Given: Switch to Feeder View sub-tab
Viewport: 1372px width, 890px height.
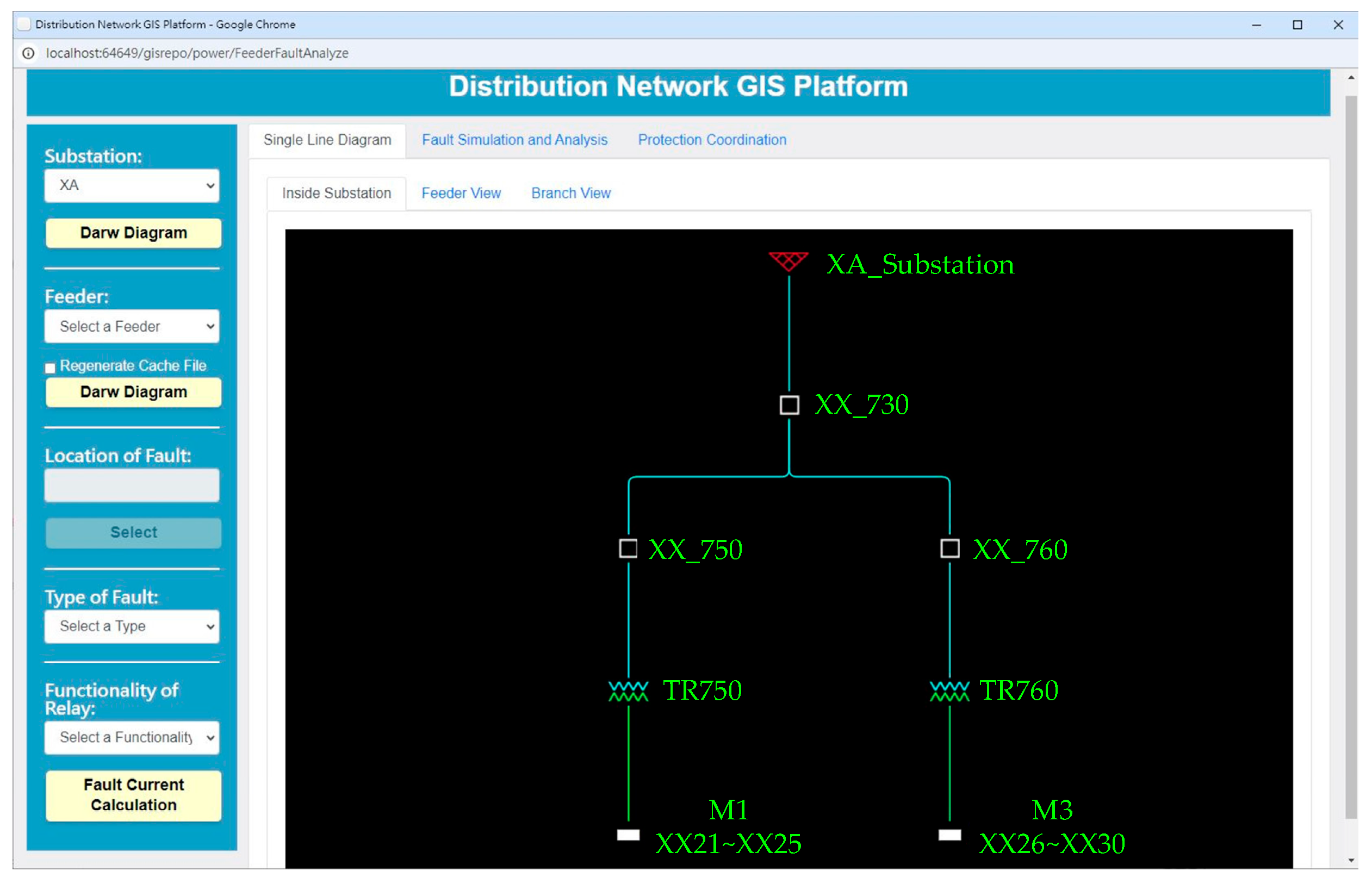Looking at the screenshot, I should click(x=461, y=193).
